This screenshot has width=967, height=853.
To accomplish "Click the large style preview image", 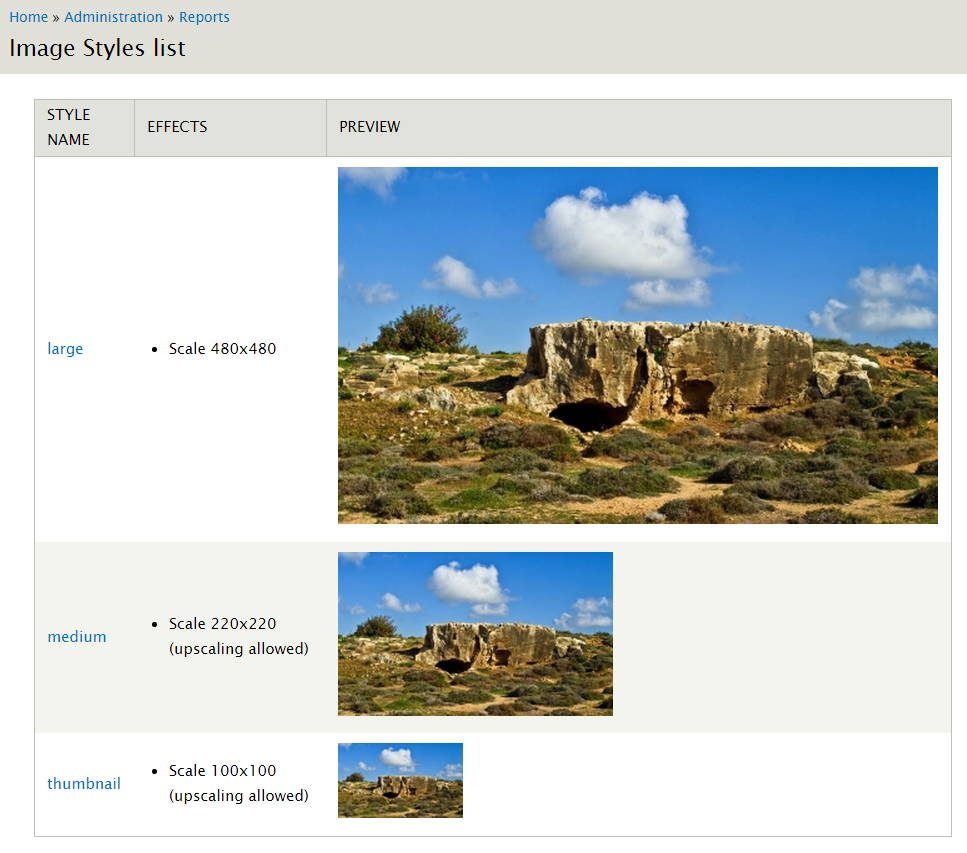I will coord(637,345).
